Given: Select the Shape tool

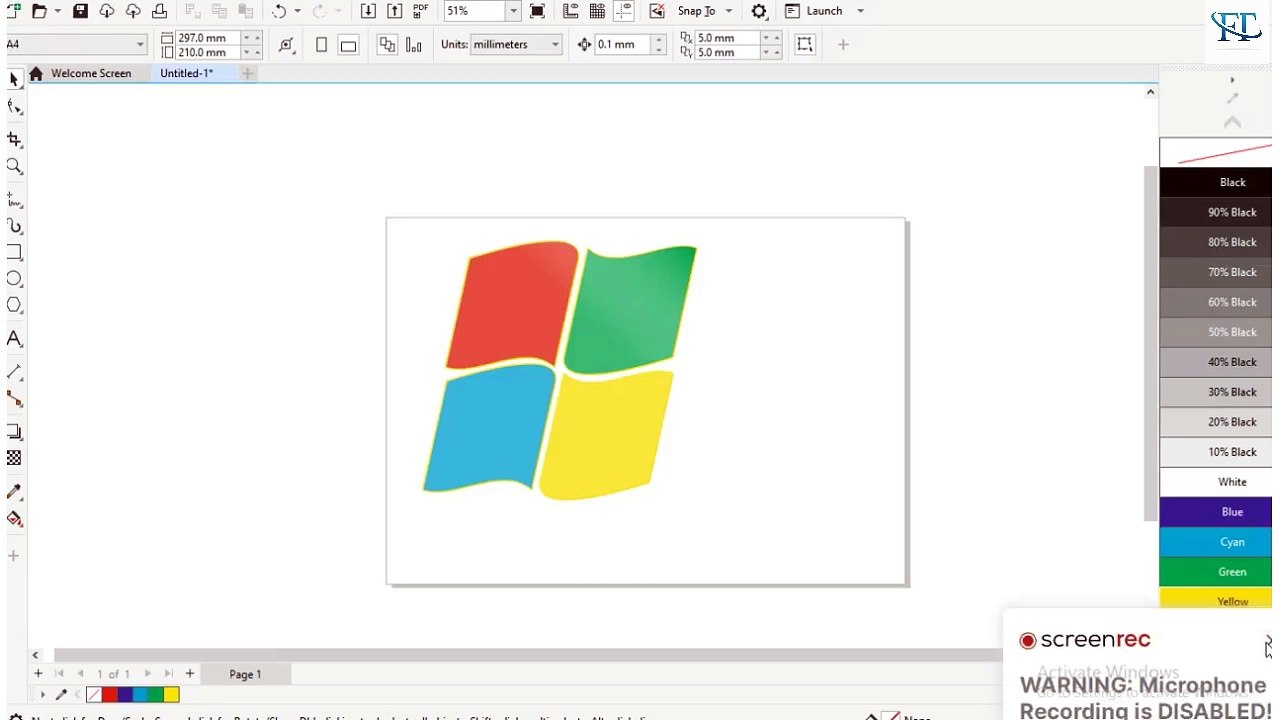Looking at the screenshot, I should [x=14, y=107].
